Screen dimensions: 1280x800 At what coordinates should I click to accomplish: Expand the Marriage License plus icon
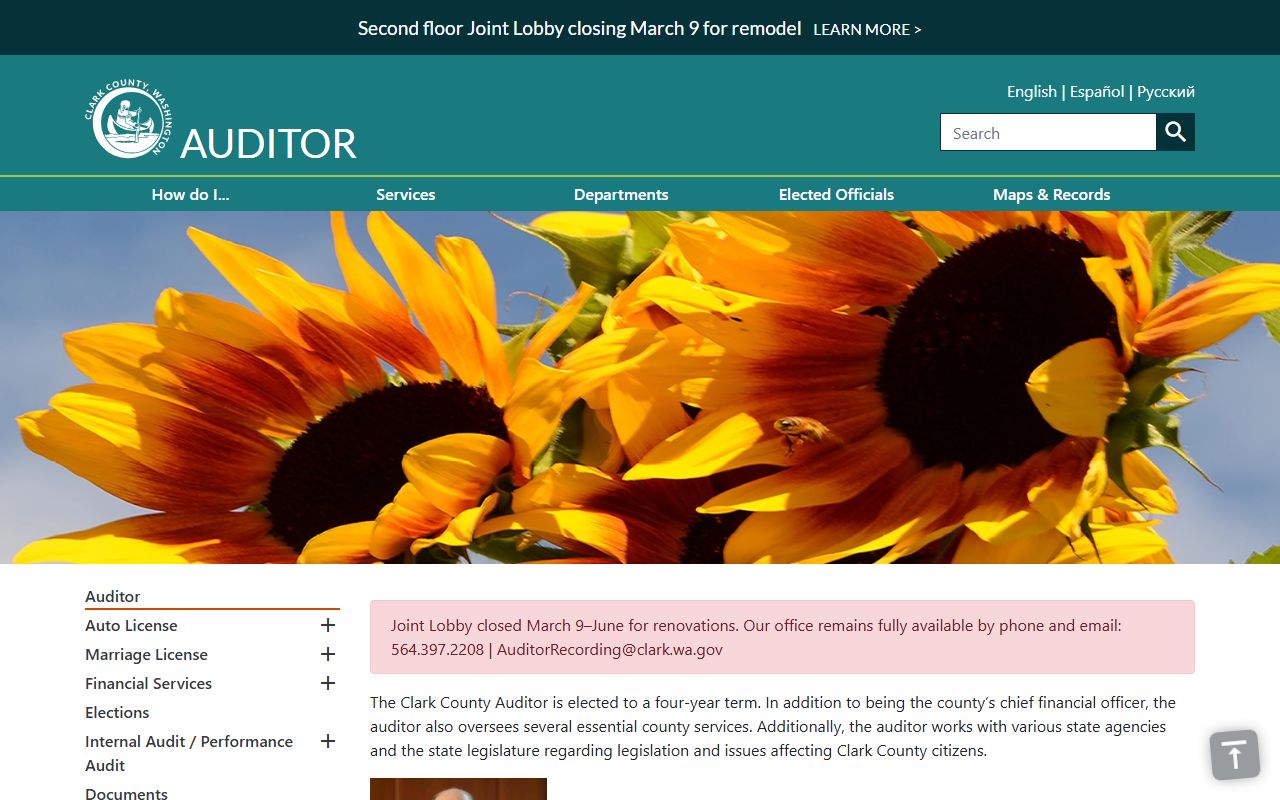pos(327,654)
